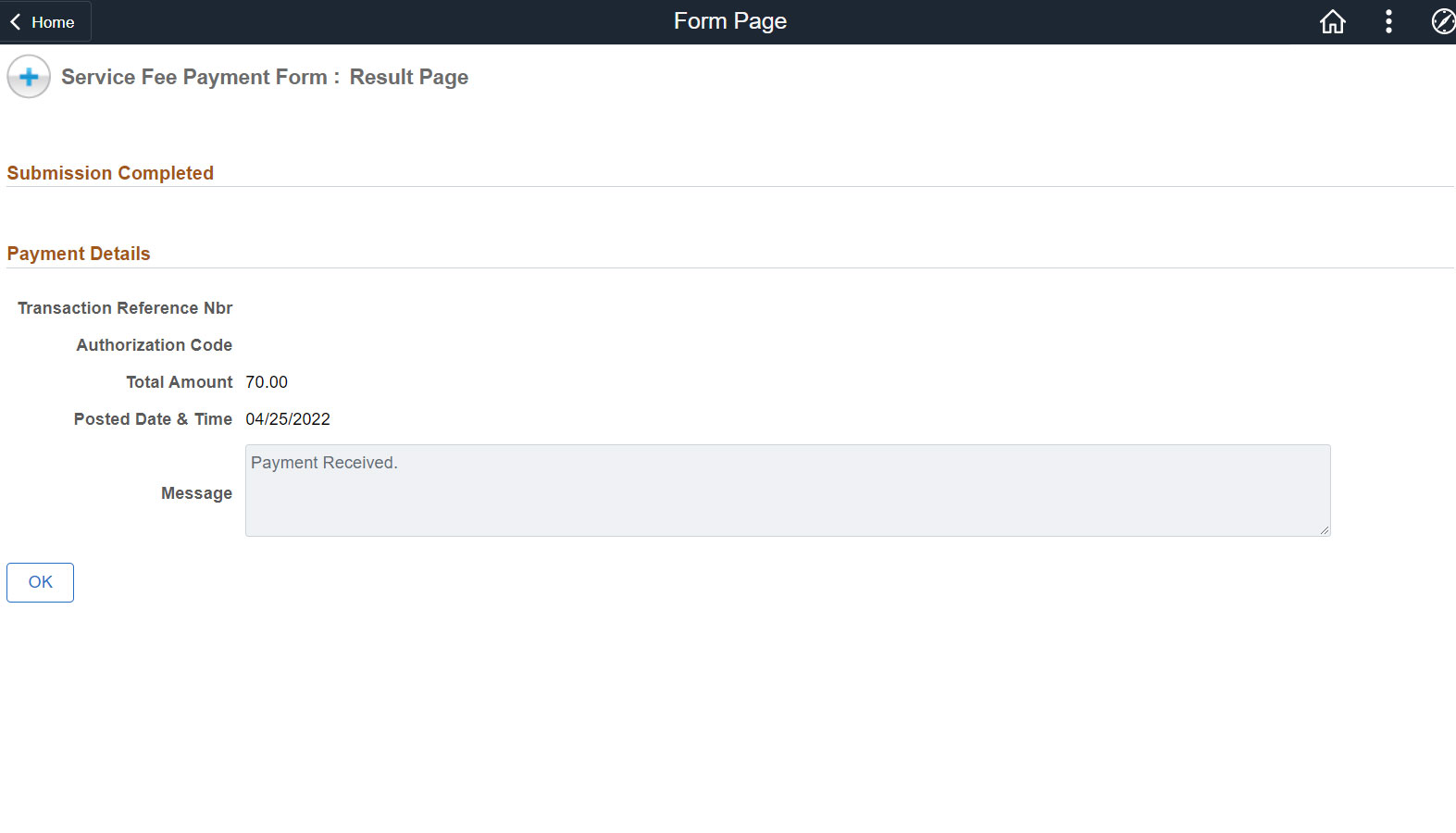
Task: Click the blue plus form icon
Action: (29, 77)
